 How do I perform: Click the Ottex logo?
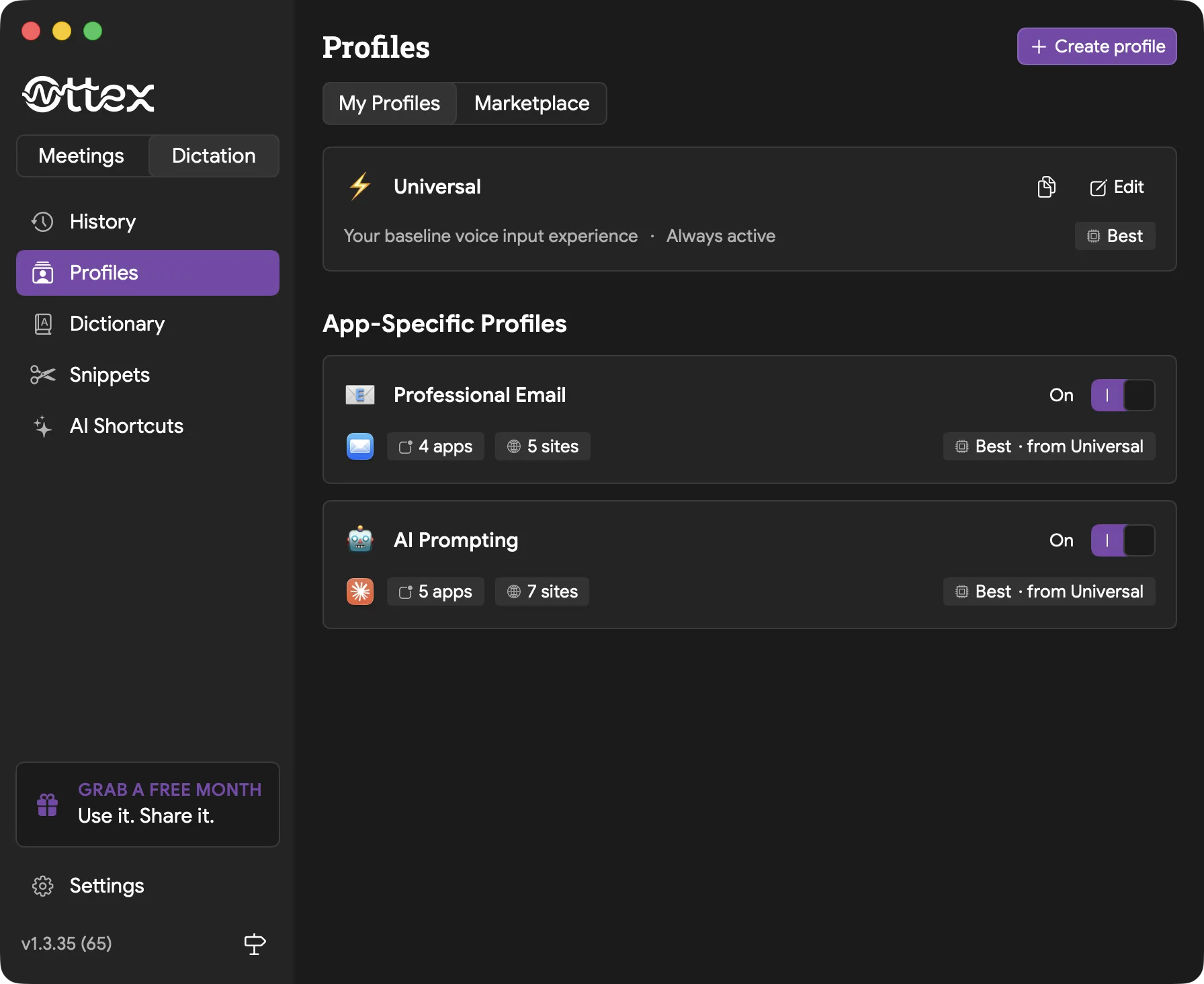point(89,94)
